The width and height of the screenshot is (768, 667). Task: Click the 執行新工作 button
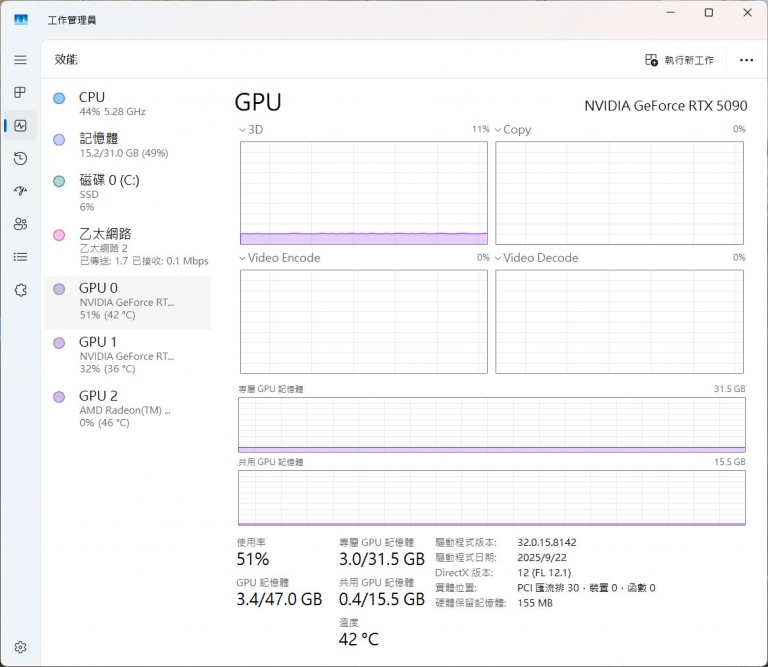(x=680, y=60)
